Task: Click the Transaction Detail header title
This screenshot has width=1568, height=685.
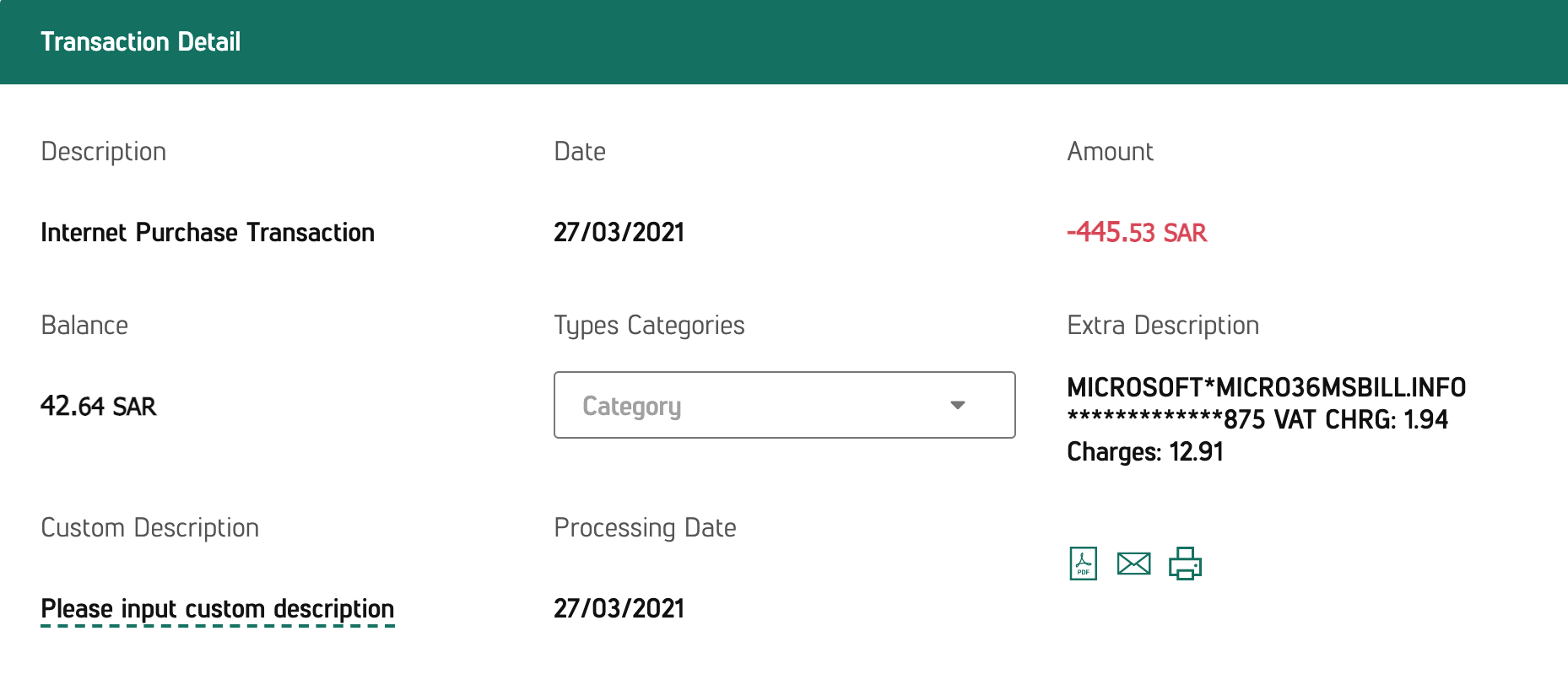Action: point(141,41)
